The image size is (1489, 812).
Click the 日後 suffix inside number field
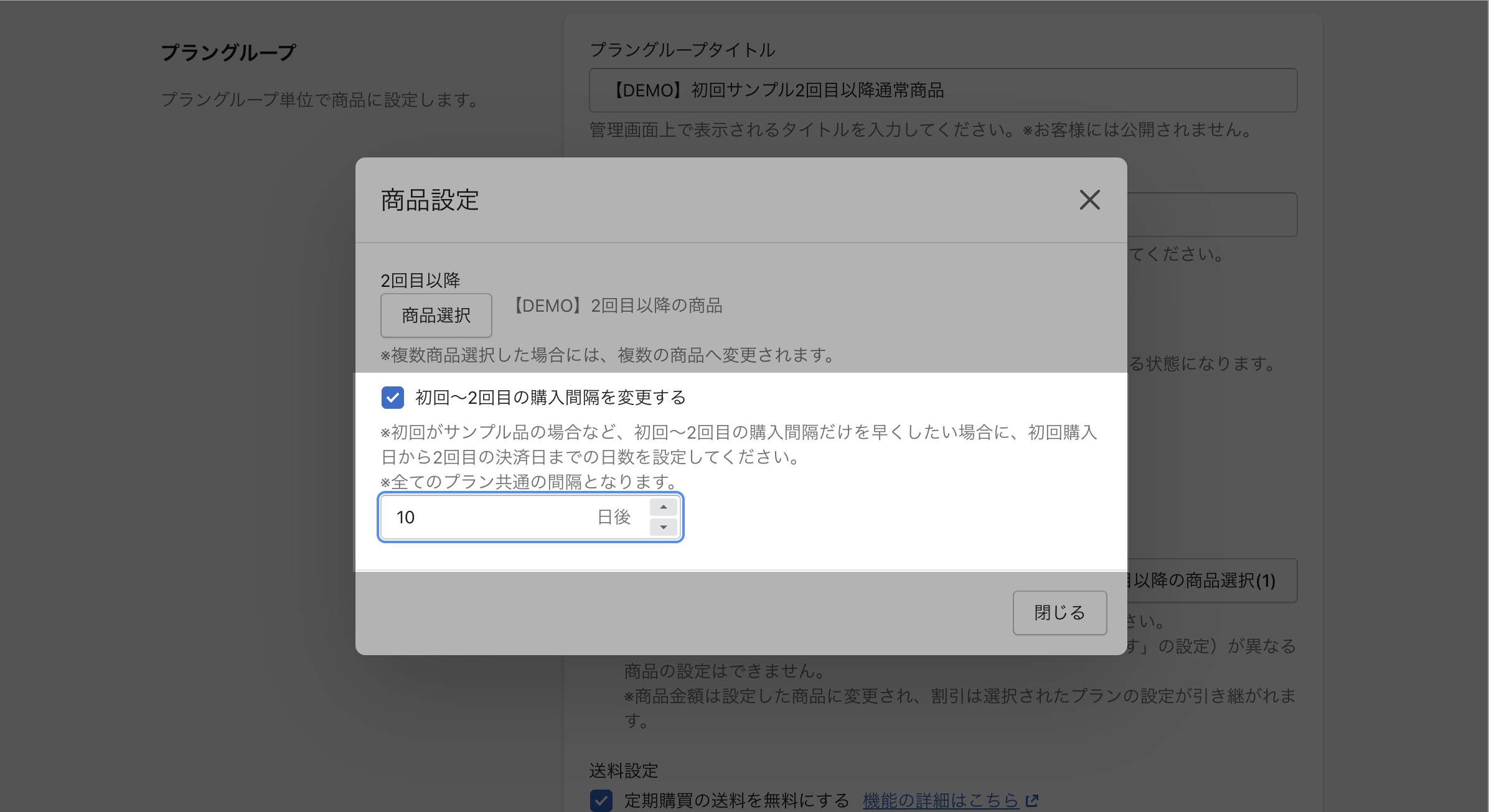(614, 517)
